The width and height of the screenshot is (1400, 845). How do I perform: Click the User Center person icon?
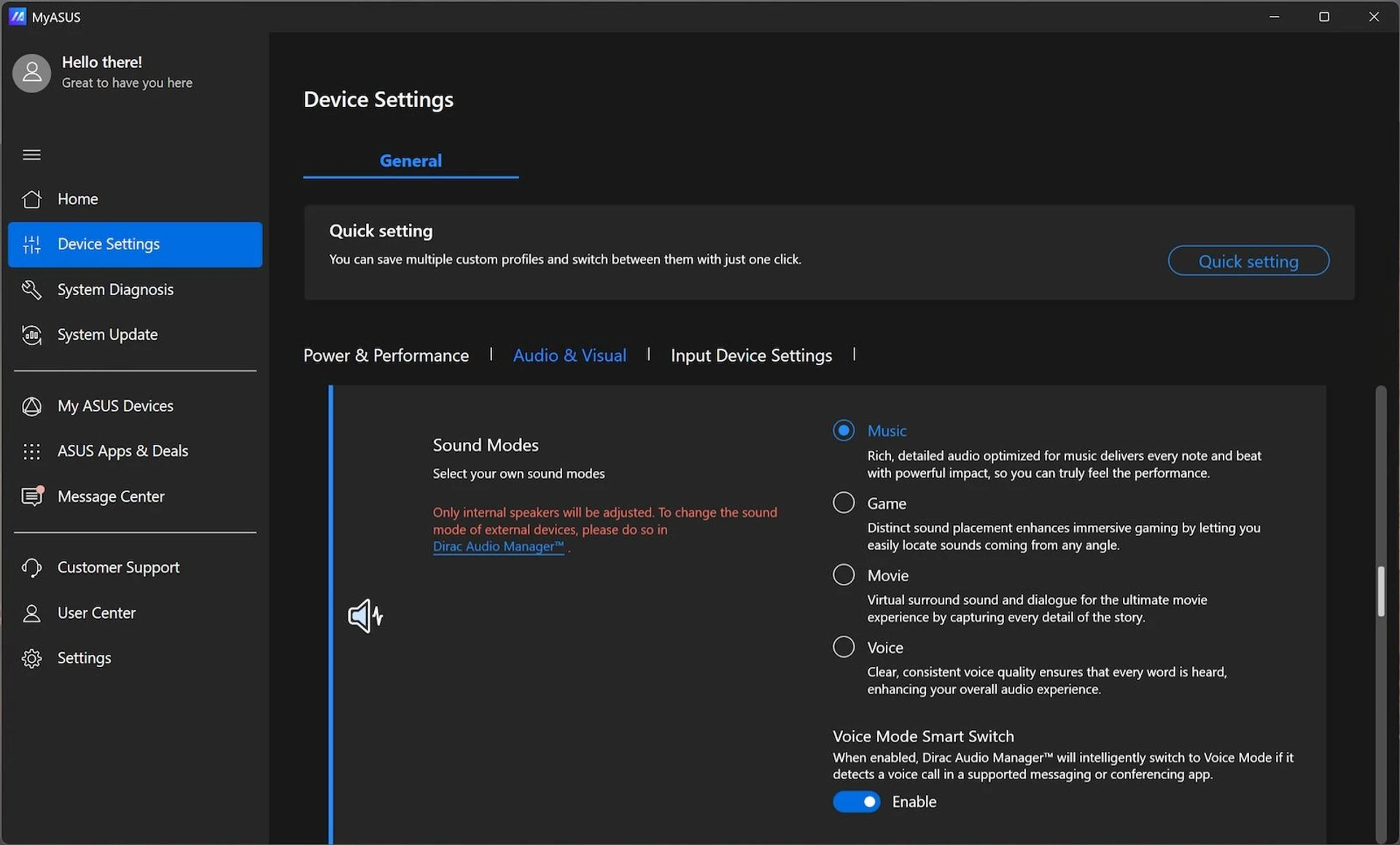tap(31, 613)
